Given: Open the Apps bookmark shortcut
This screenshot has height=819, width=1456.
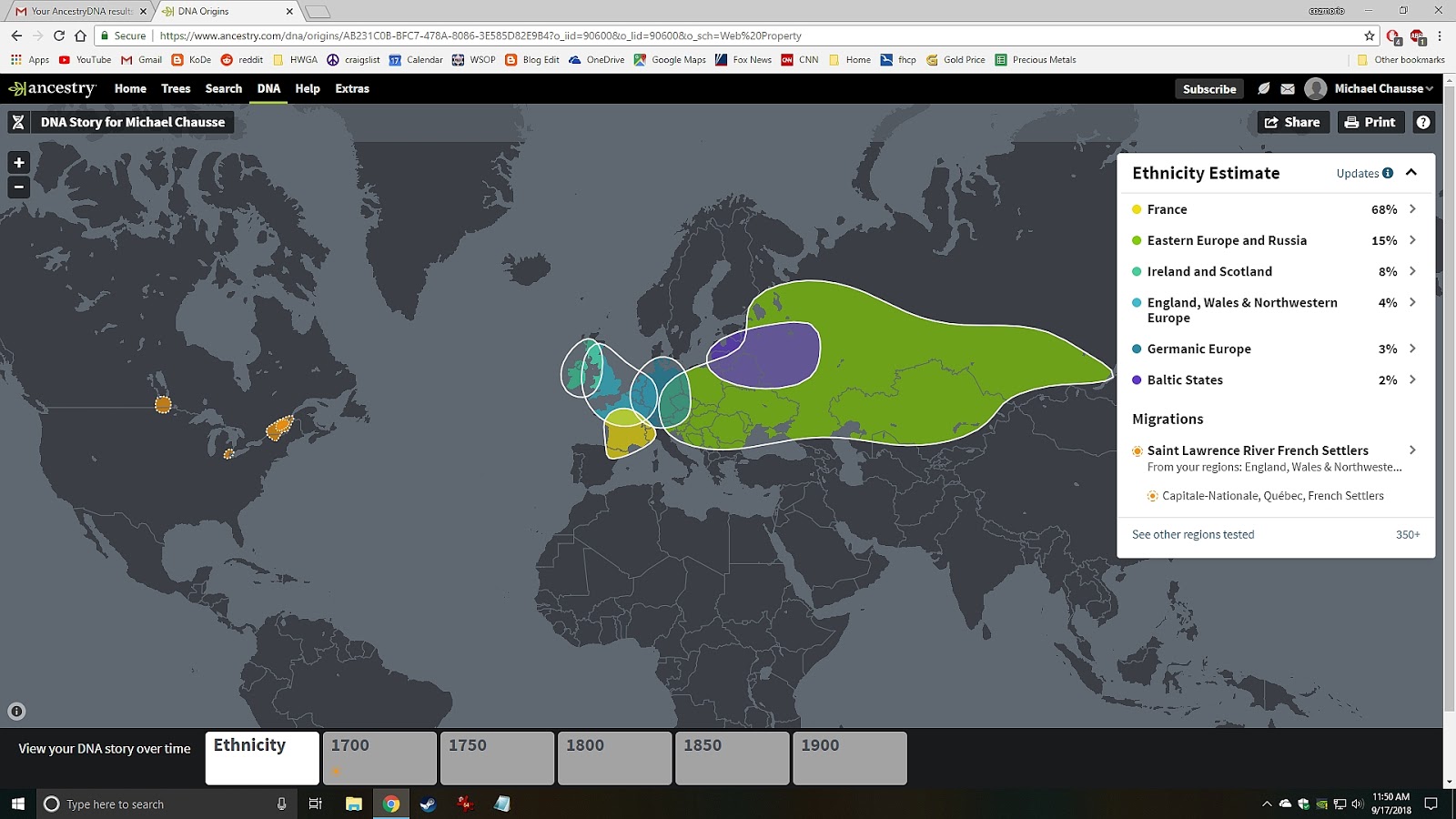Looking at the screenshot, I should point(30,60).
